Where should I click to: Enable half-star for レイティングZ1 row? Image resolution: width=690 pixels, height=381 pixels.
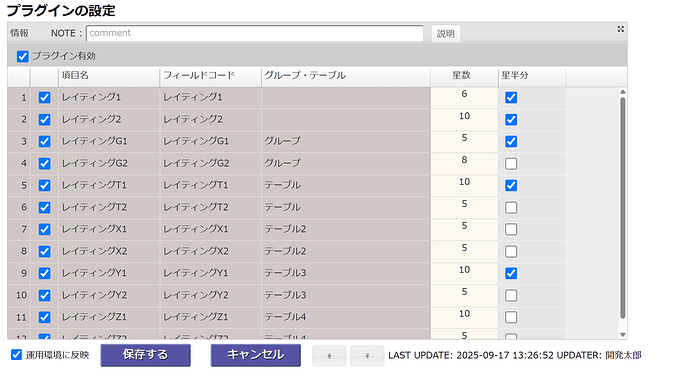click(x=511, y=317)
